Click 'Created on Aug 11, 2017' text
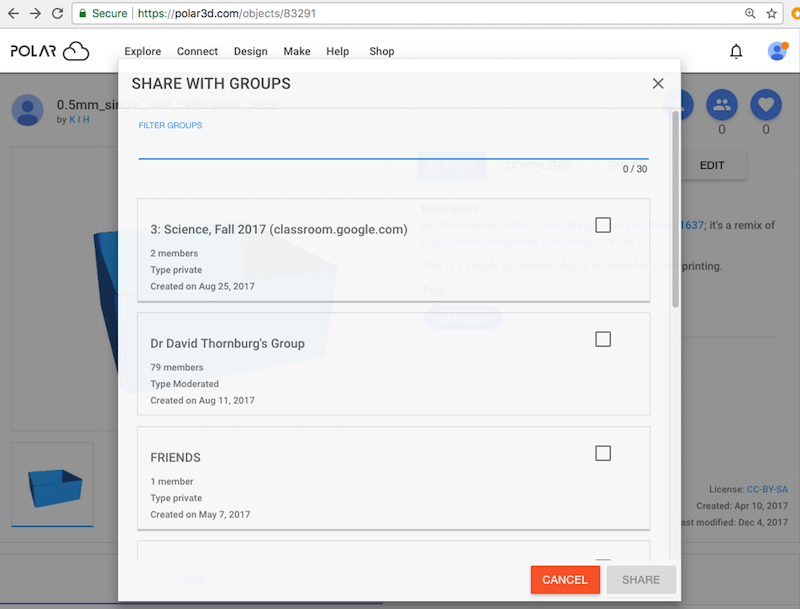800x609 pixels. pos(203,400)
